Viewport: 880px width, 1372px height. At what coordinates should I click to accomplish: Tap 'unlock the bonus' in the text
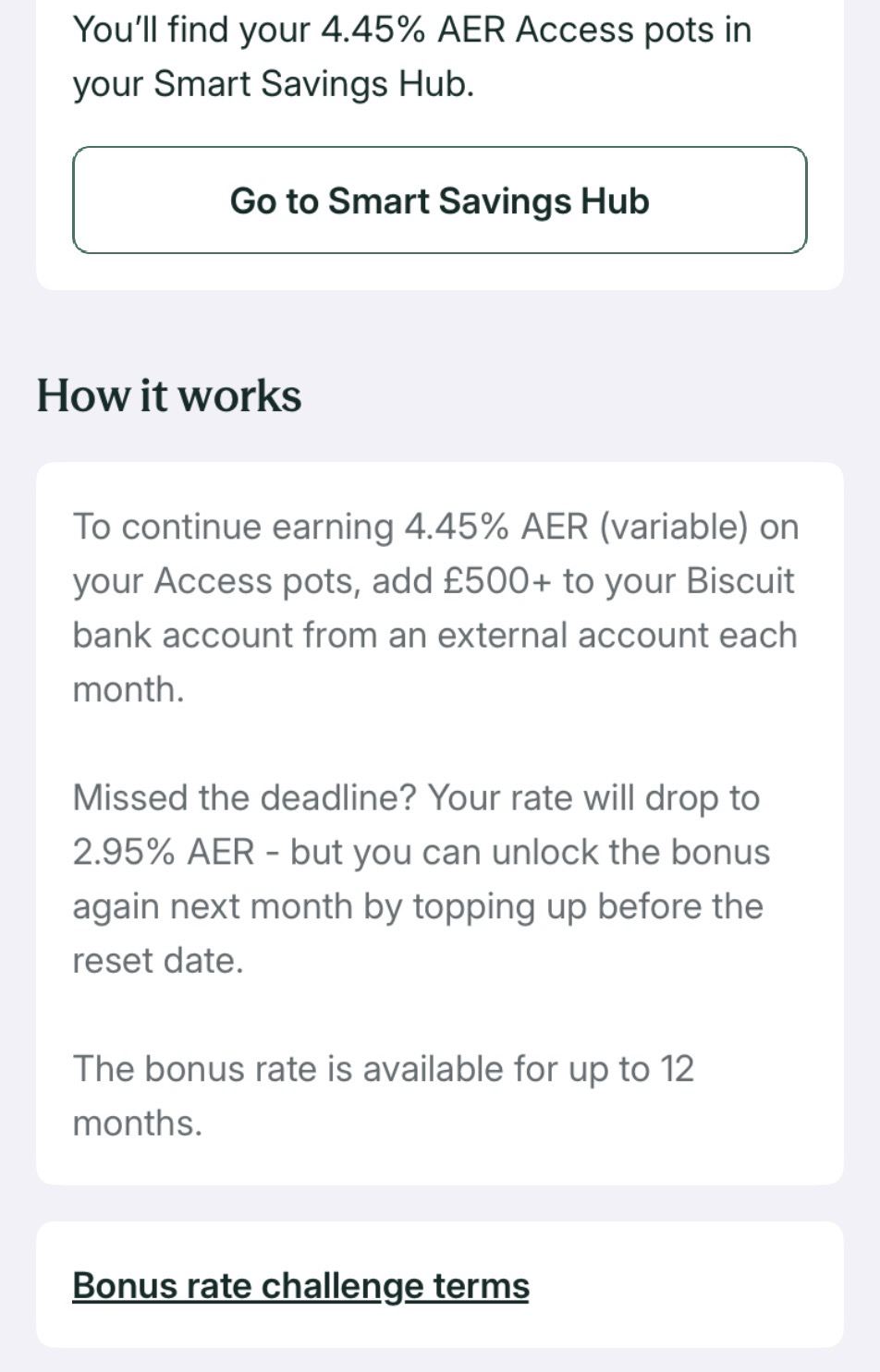pos(630,852)
